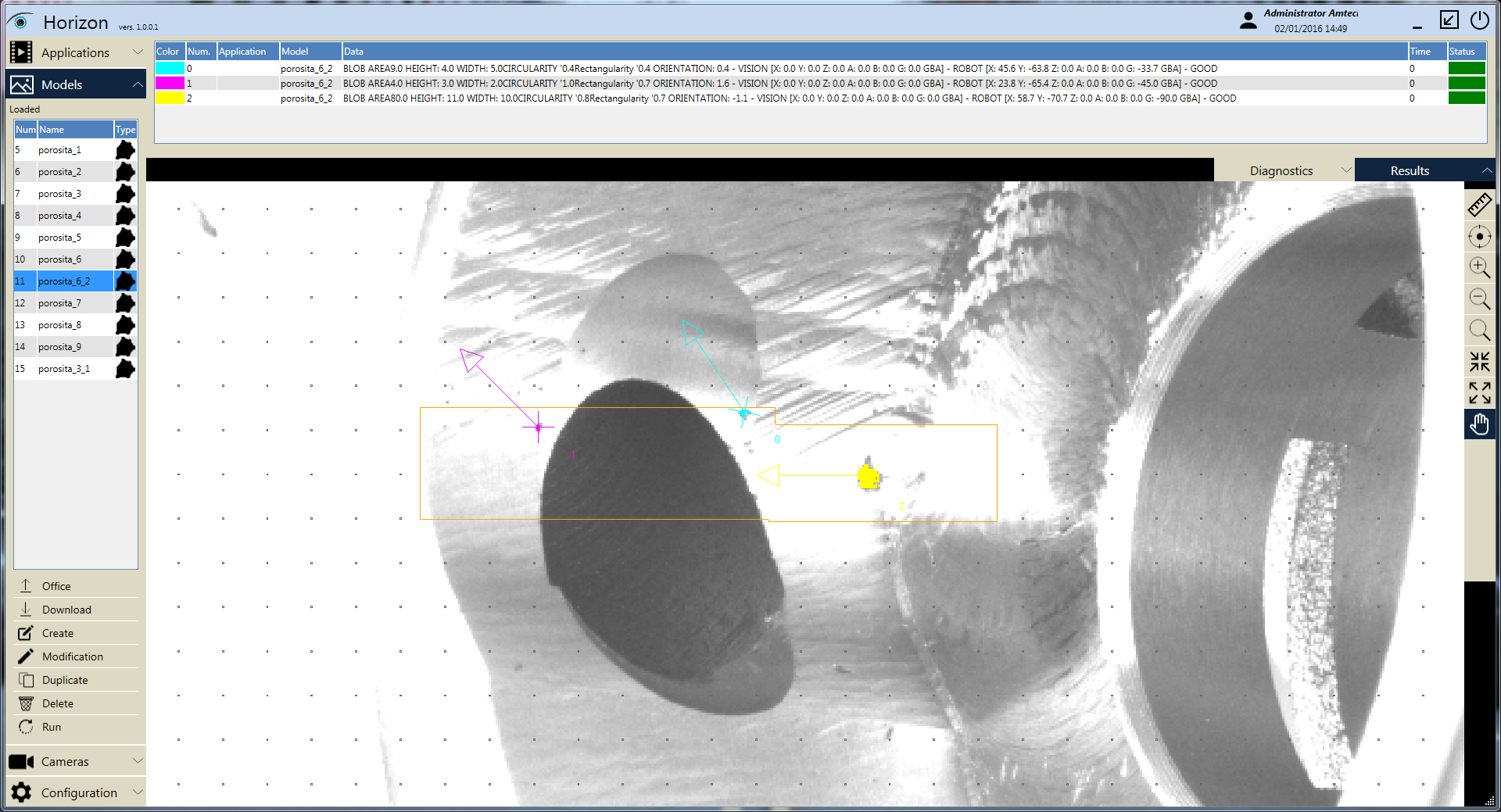Click the Modification button

coord(76,656)
